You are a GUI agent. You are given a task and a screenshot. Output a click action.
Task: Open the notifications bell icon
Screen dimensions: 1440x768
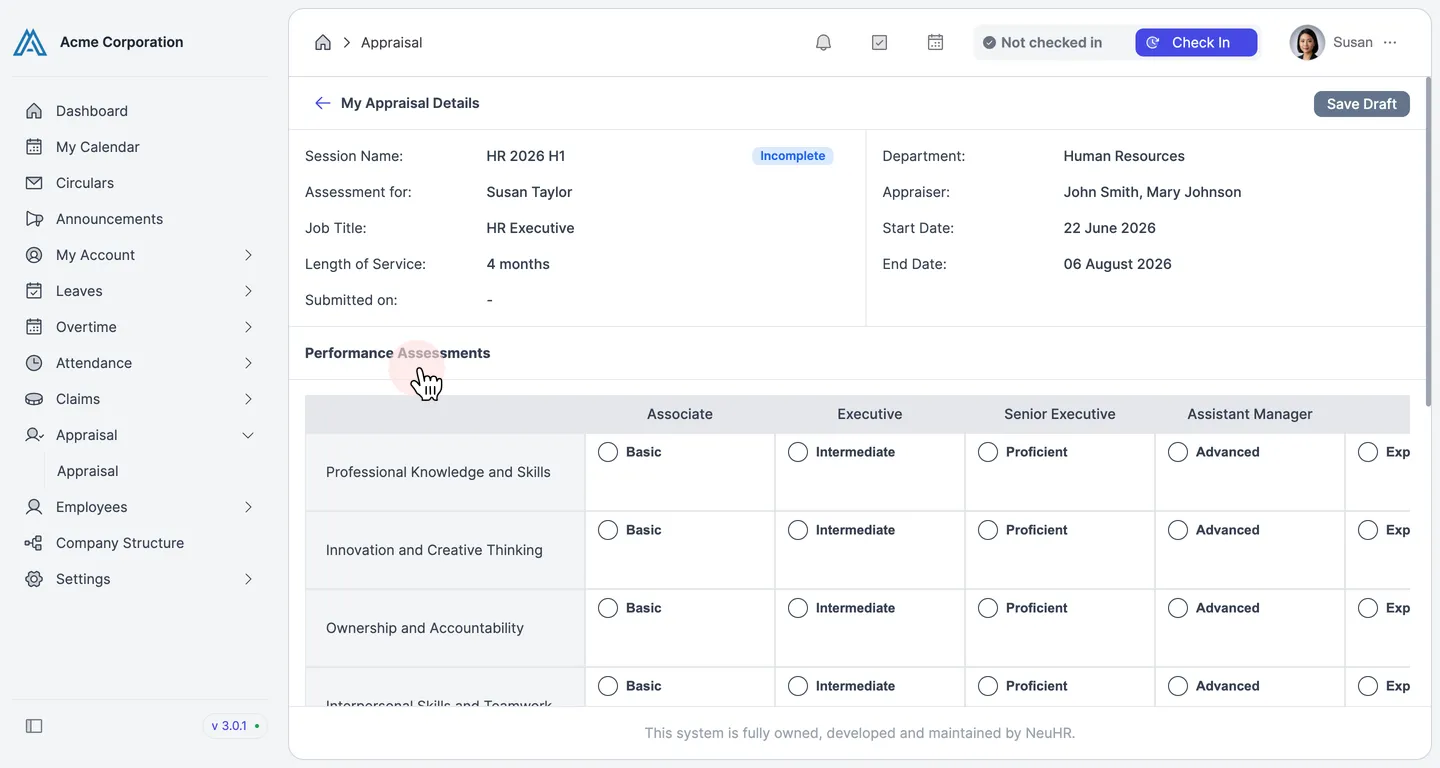pos(823,42)
